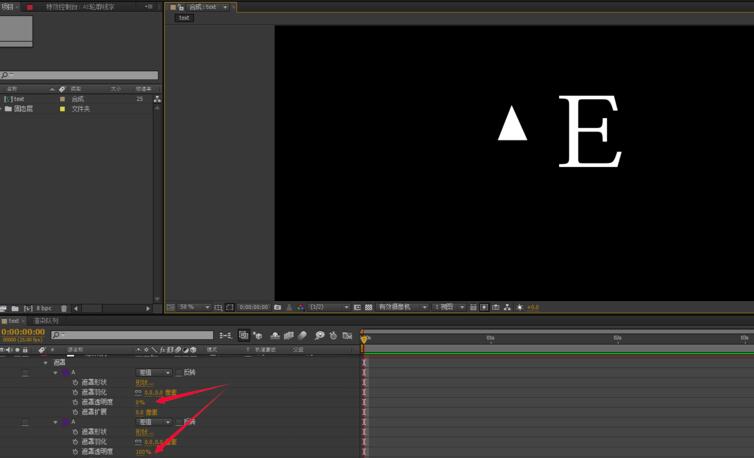Toggle the viewer lock icon beside 合成 tab
Image resolution: width=754 pixels, height=458 pixels.
[x=181, y=7]
